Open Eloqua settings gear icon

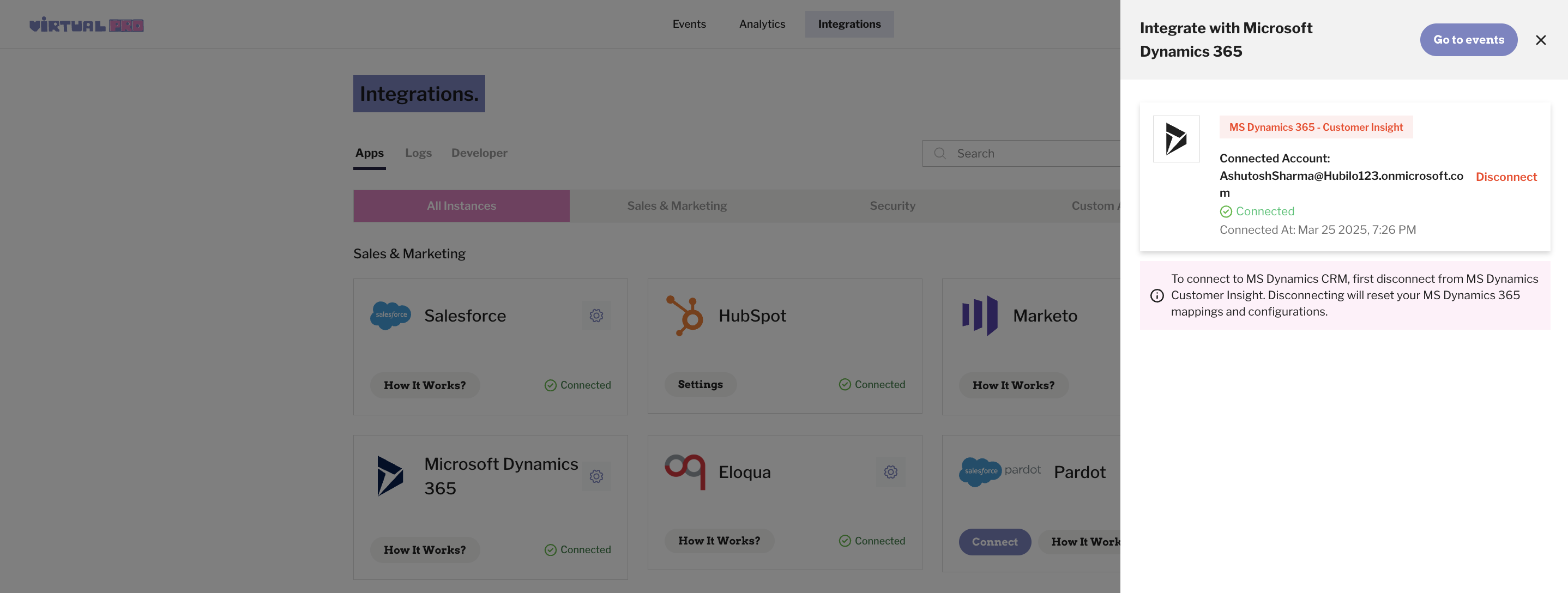pyautogui.click(x=890, y=472)
